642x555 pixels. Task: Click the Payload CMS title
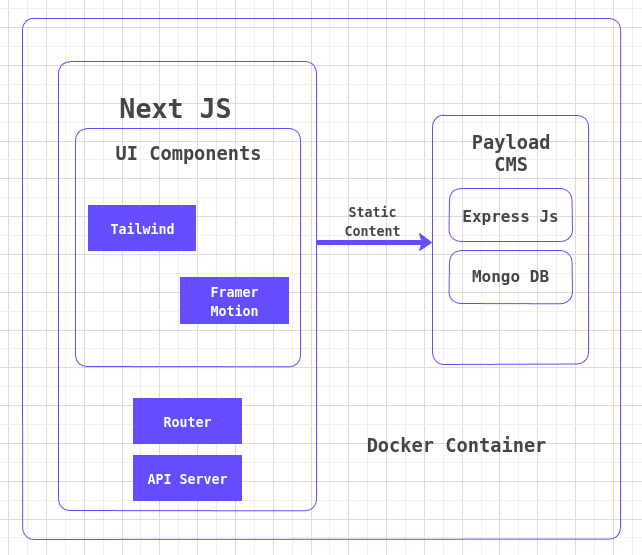click(511, 153)
